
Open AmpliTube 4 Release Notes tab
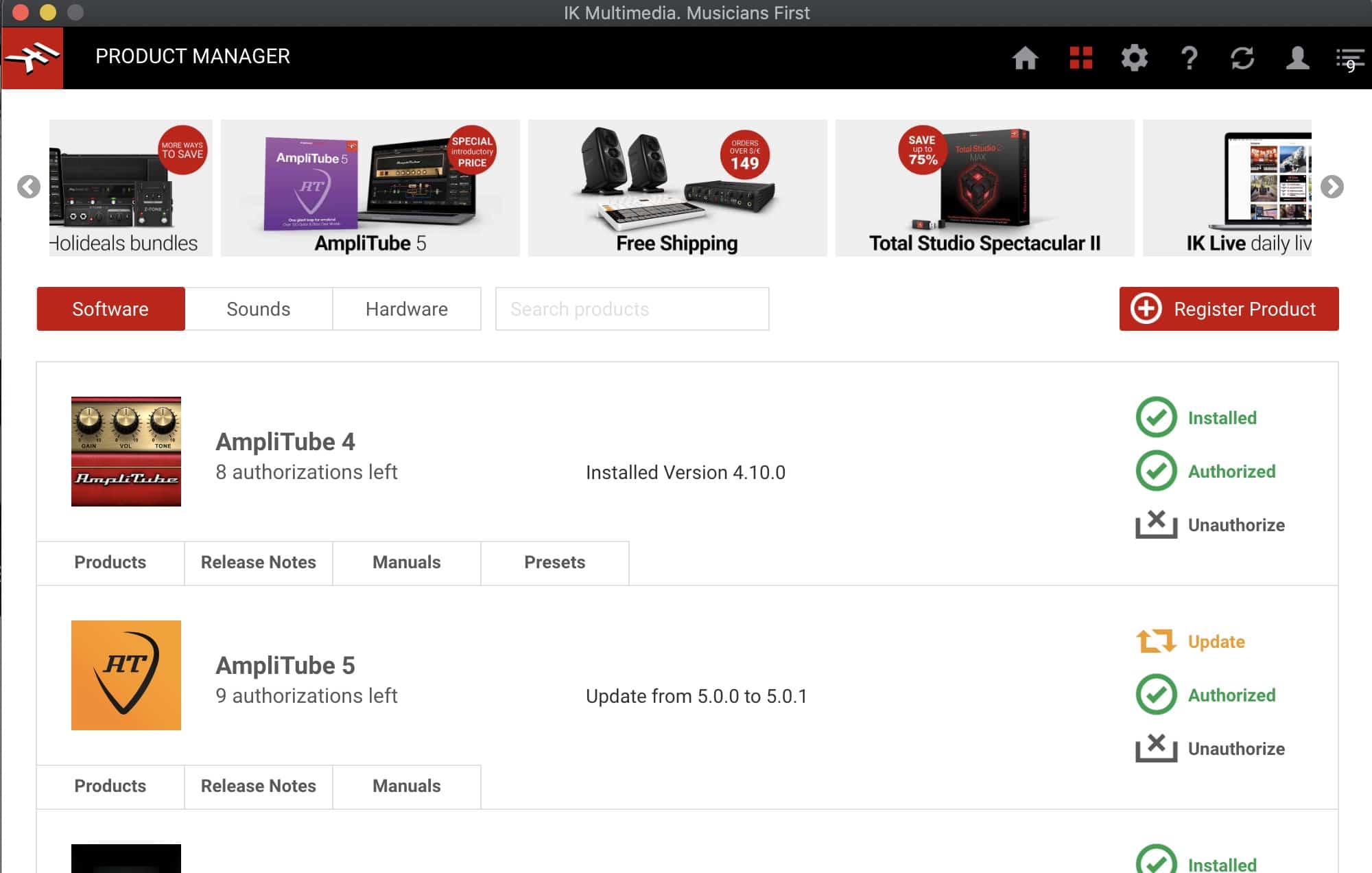[259, 563]
